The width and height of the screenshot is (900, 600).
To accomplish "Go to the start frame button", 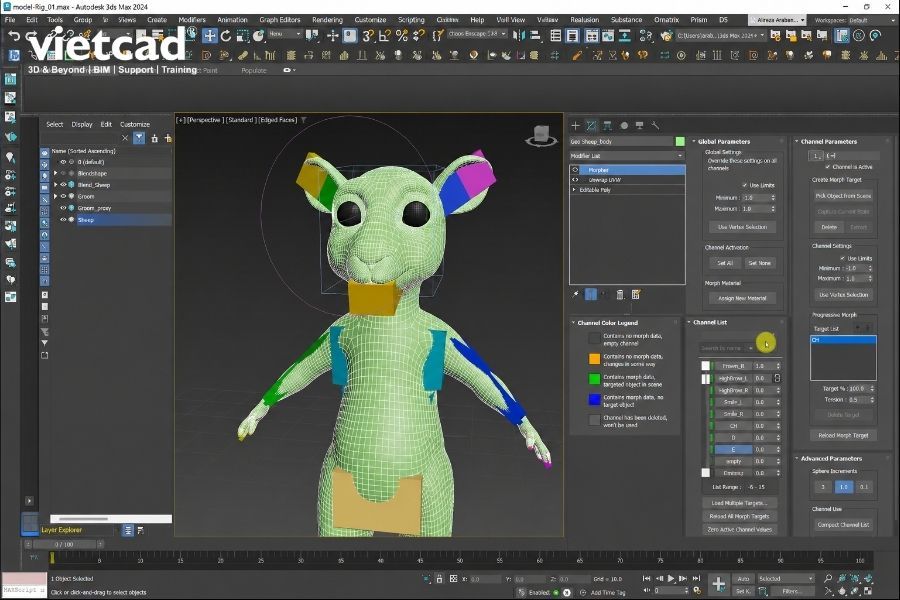I will (646, 579).
